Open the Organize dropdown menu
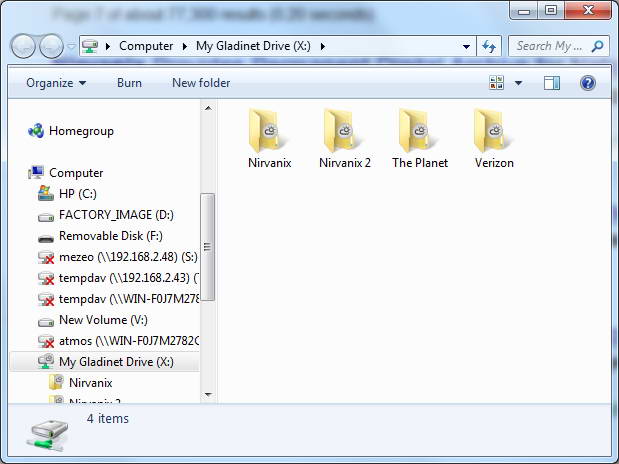619x464 pixels. tap(56, 83)
